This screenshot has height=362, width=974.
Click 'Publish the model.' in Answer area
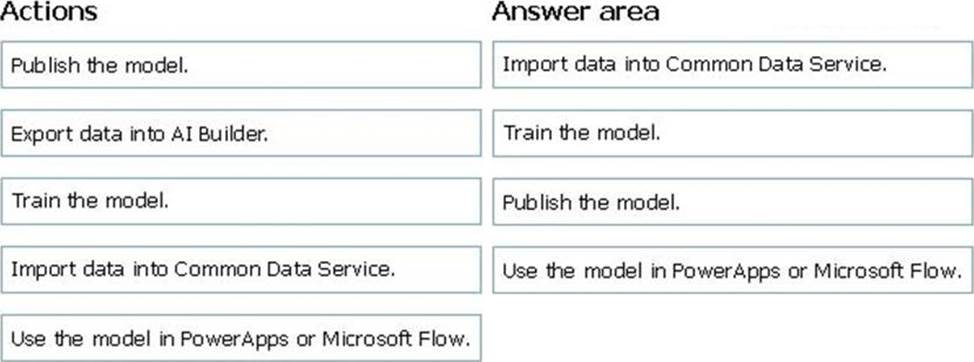point(732,201)
